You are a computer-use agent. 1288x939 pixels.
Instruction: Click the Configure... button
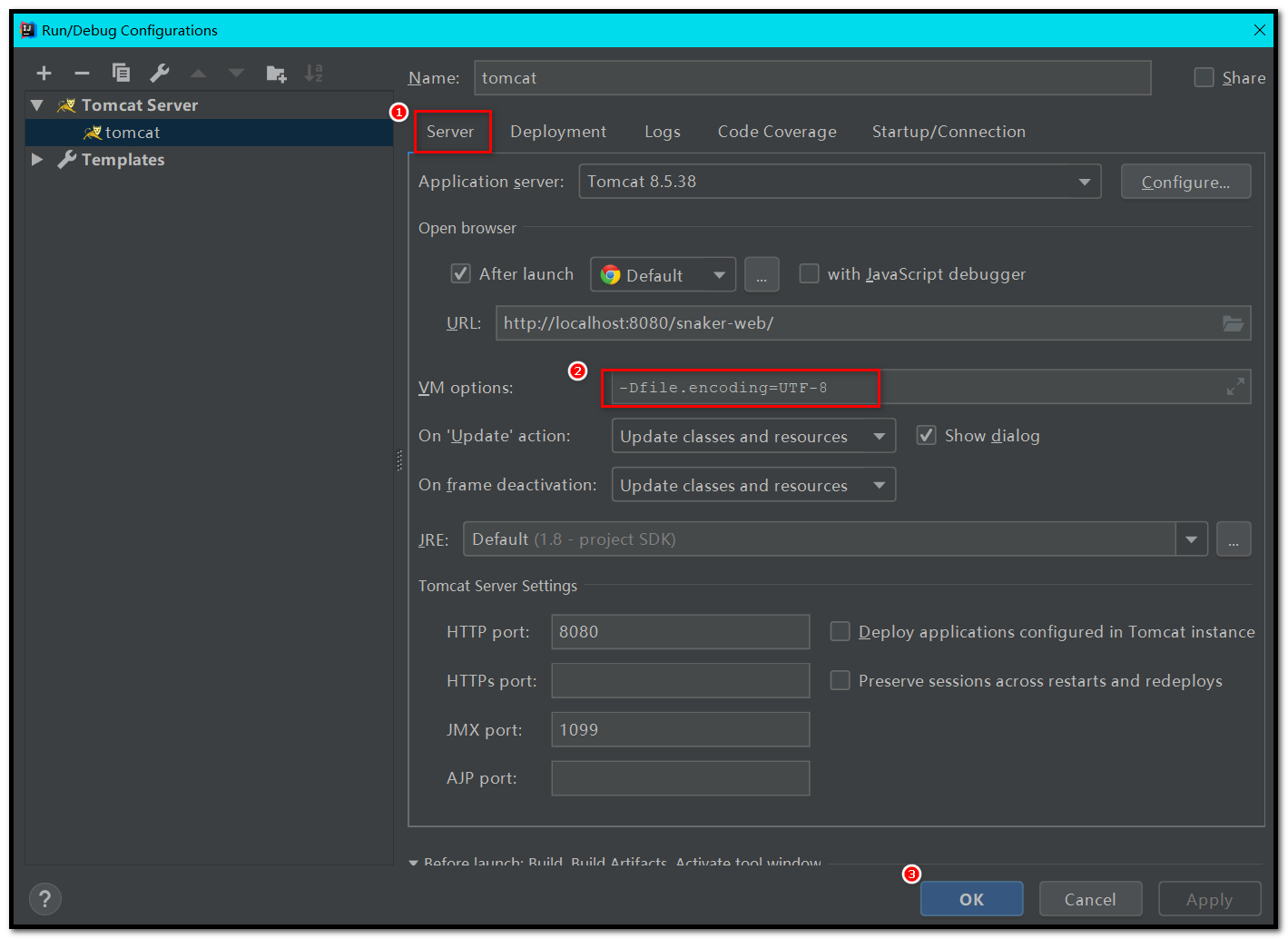click(1185, 182)
